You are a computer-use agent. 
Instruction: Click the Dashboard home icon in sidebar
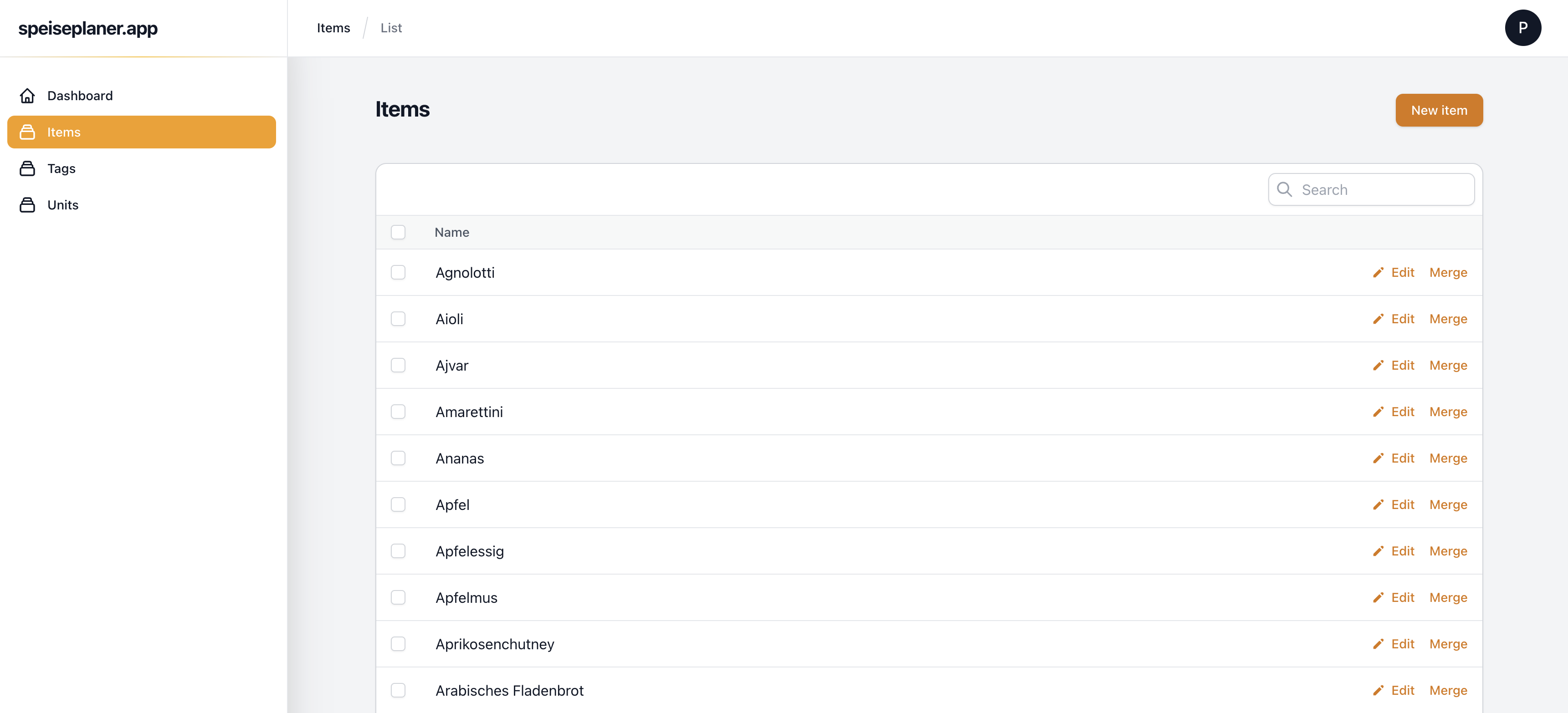(x=28, y=96)
